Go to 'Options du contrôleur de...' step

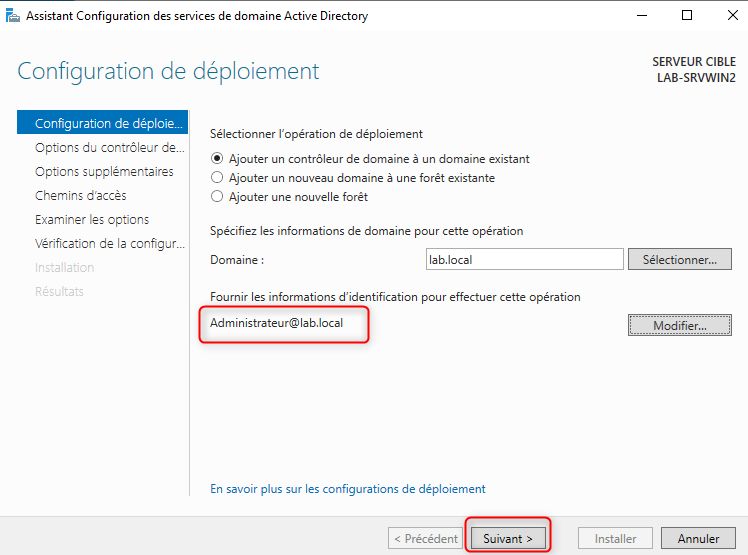[109, 147]
